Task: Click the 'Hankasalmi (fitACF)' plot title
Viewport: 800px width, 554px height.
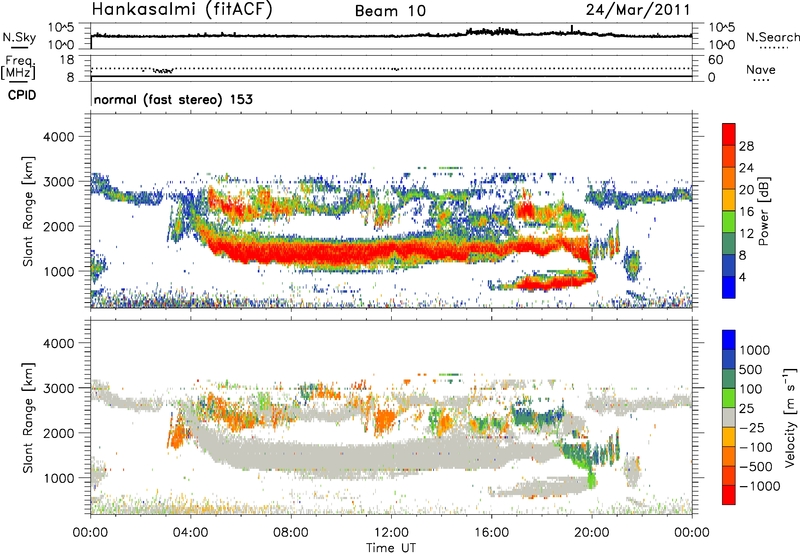Action: point(182,10)
